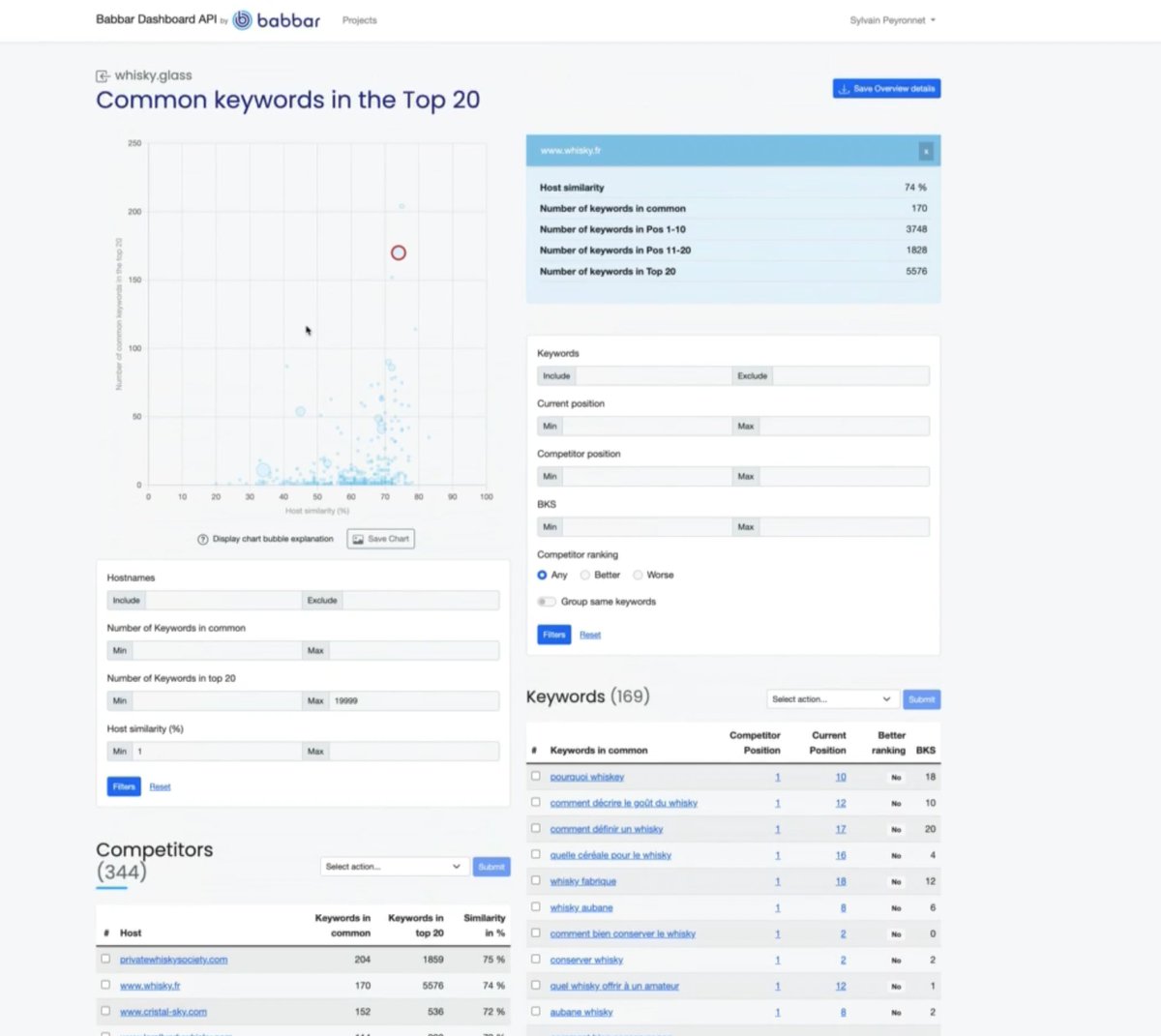Check the www.whisky.fr competitor checkbox
Screen dimensions: 1161x1036
tap(105, 985)
